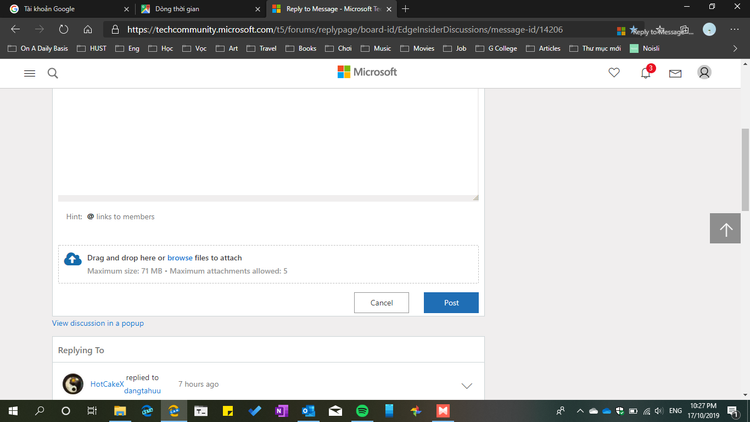Click the blue Post button
The height and width of the screenshot is (422, 750).
[x=451, y=302]
